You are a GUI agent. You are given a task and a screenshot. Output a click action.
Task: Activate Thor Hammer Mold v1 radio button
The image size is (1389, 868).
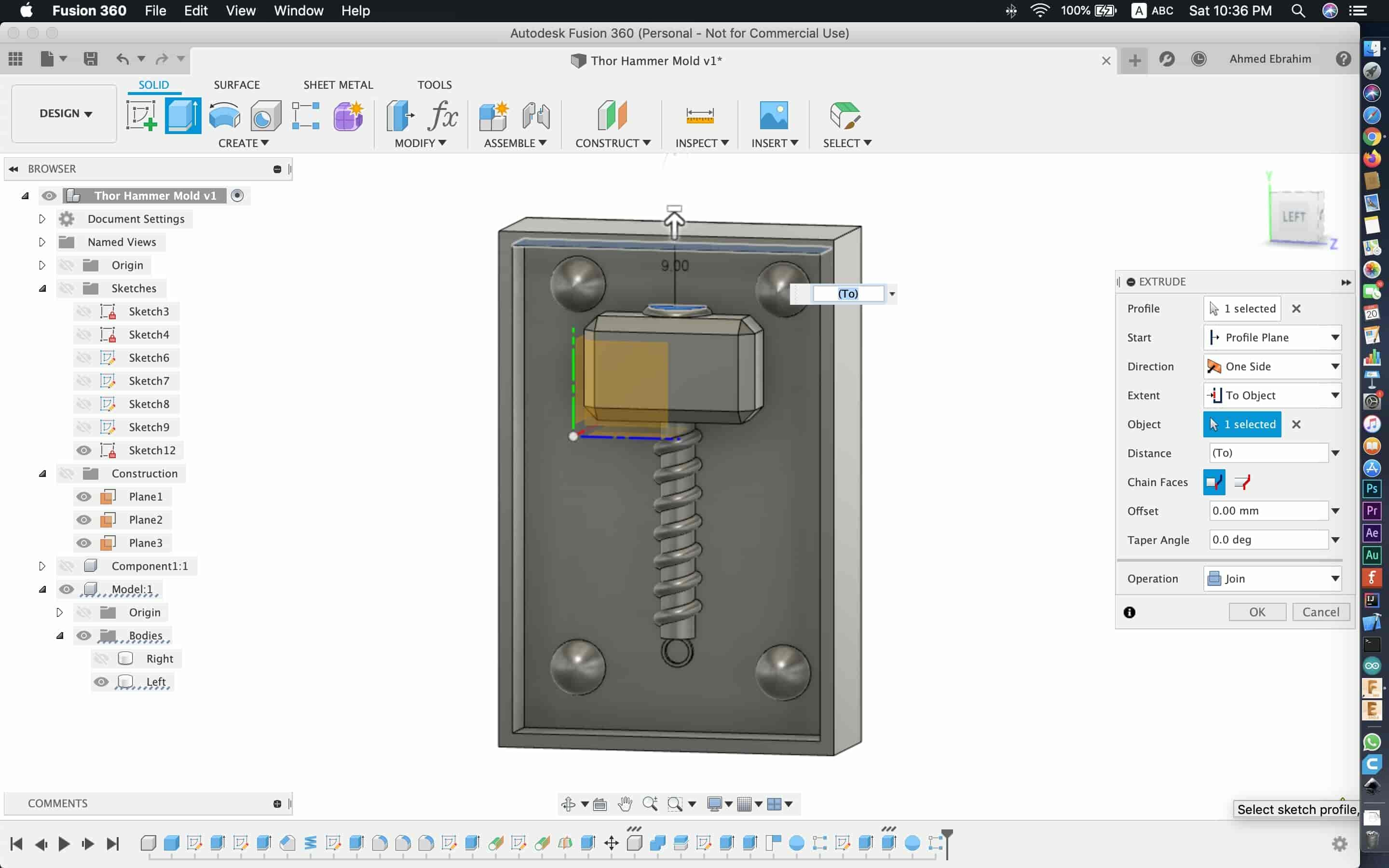[x=237, y=195]
